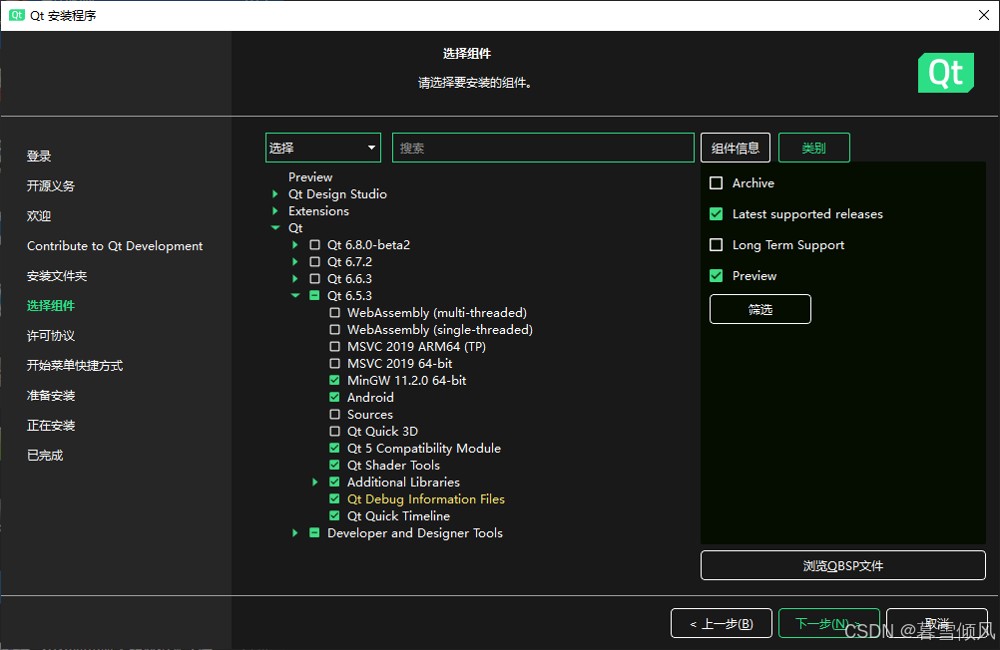1000x650 pixels.
Task: Click the 安装文件夹 sidebar step
Action: coord(57,276)
